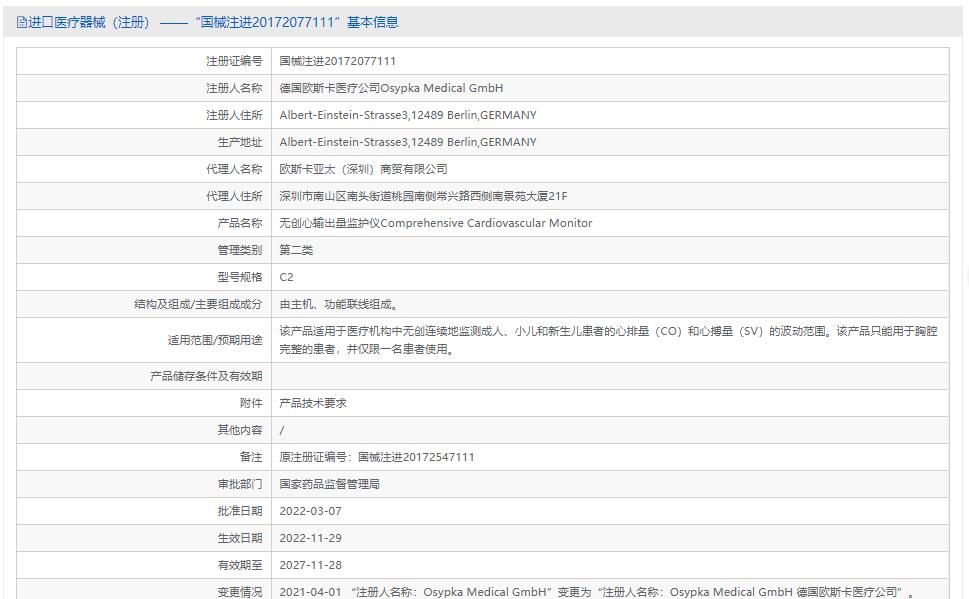Click the 生效日期 label
969x599 pixels.
coord(239,538)
